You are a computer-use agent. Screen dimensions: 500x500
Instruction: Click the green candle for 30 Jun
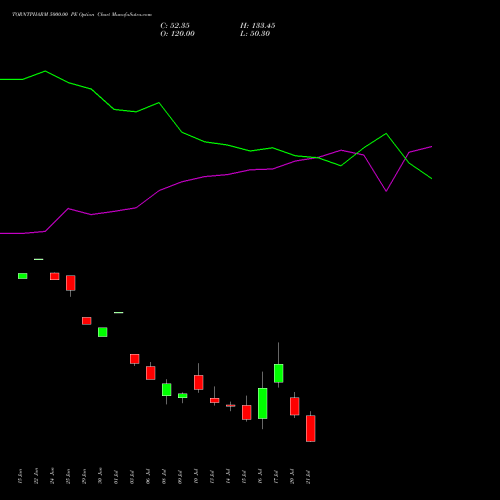[x=103, y=332]
